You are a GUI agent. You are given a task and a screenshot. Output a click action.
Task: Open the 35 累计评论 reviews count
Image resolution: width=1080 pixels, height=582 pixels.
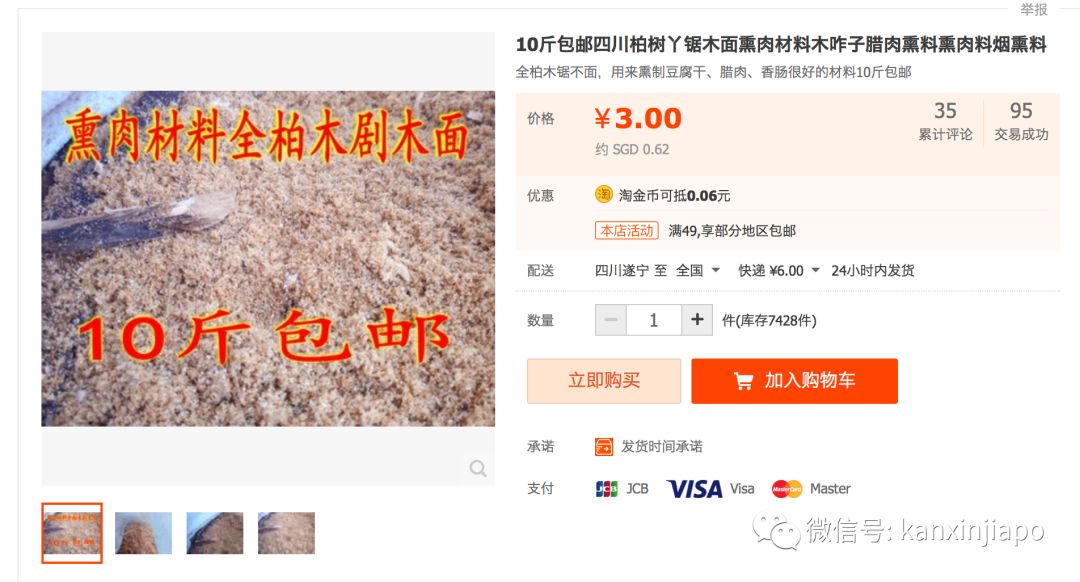[945, 121]
